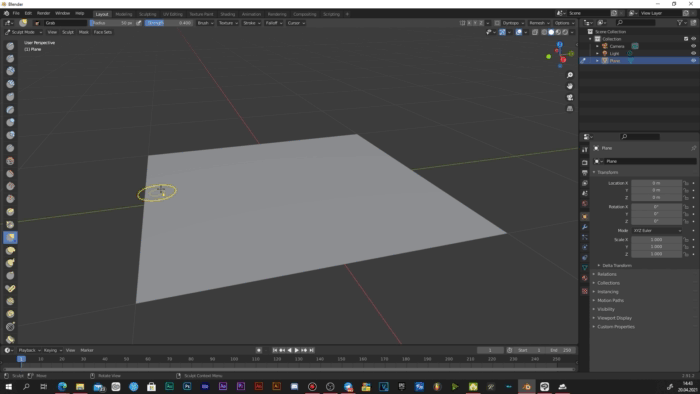The width and height of the screenshot is (700, 394).
Task: Enable the Dyntopo checkbox
Action: [497, 23]
